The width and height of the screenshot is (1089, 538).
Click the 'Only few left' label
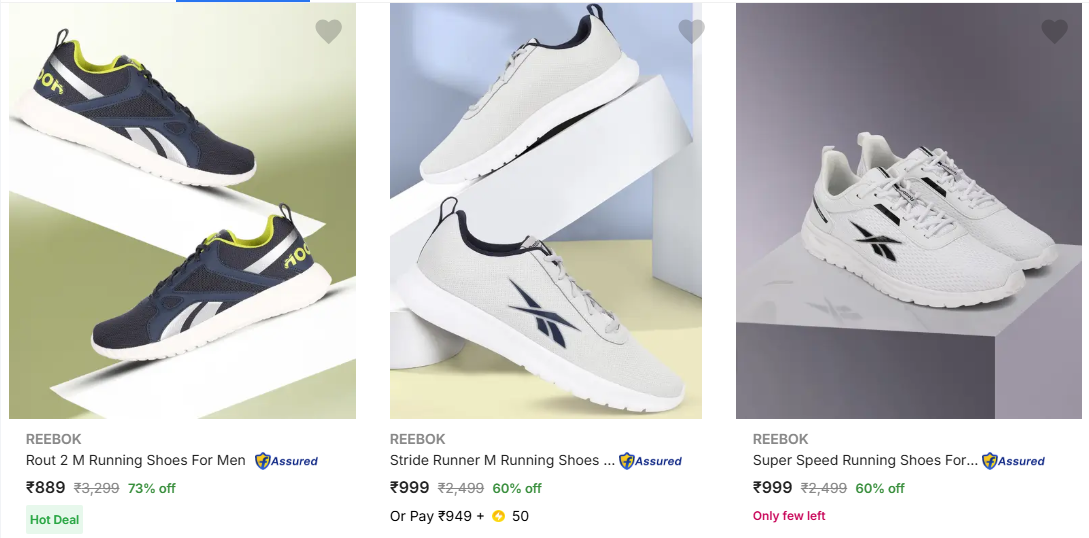tap(789, 516)
